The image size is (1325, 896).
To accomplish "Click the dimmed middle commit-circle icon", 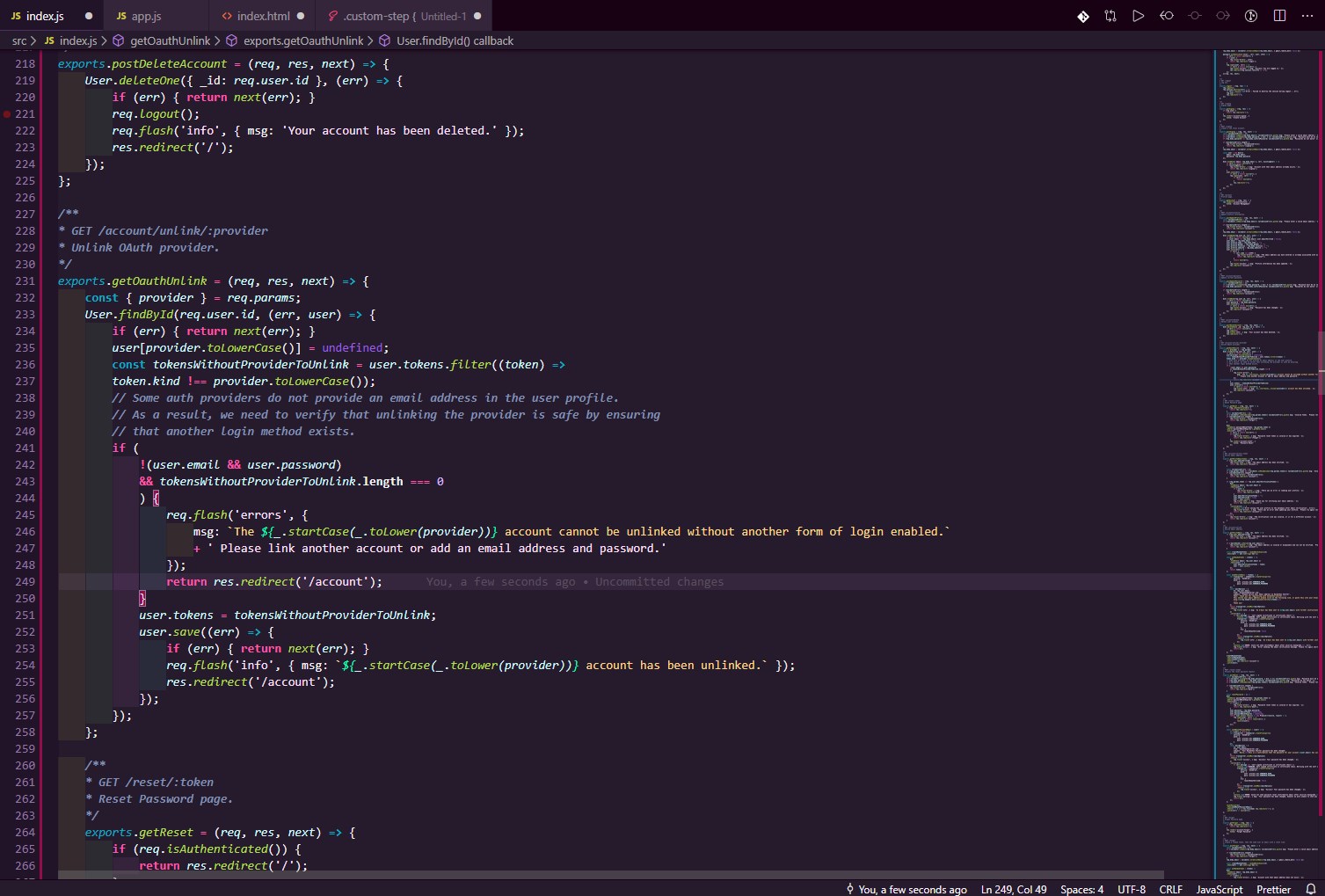I will (x=1195, y=16).
